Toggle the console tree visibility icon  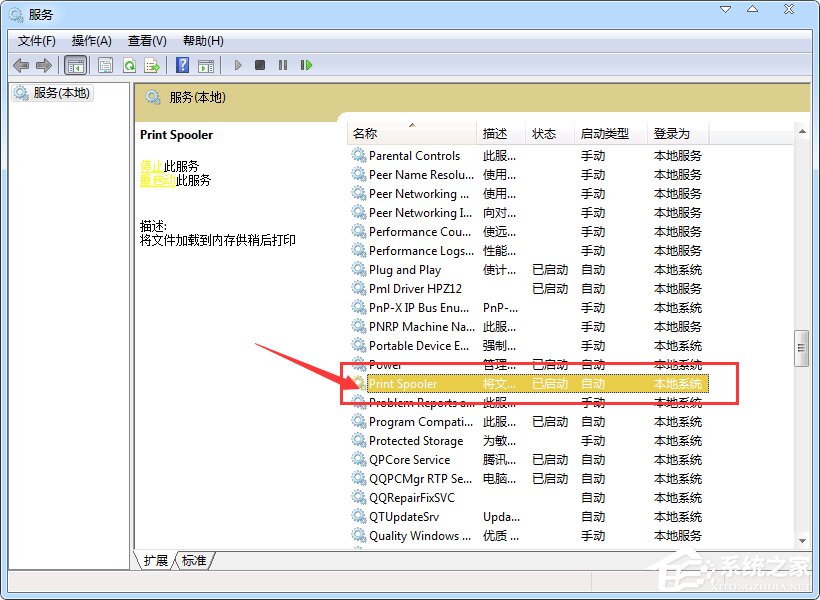click(x=76, y=64)
